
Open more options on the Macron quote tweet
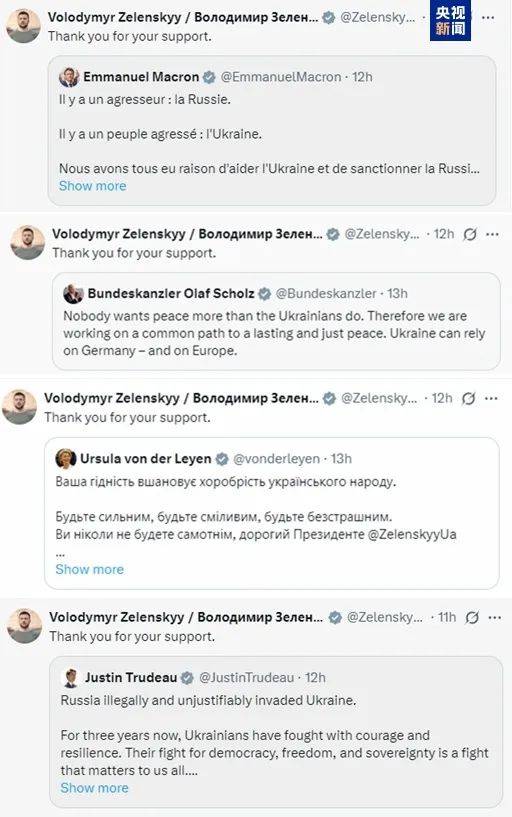[x=488, y=18]
